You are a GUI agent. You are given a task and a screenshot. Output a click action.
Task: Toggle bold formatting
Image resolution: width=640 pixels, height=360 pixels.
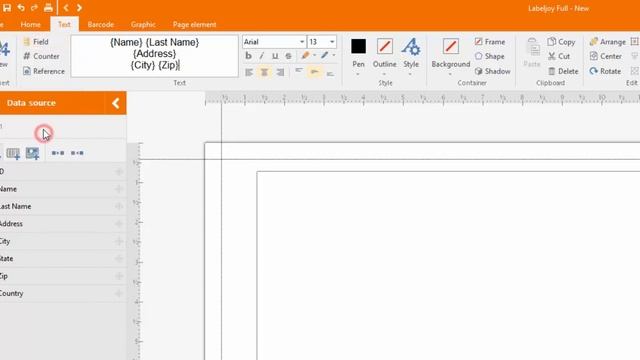click(x=249, y=56)
